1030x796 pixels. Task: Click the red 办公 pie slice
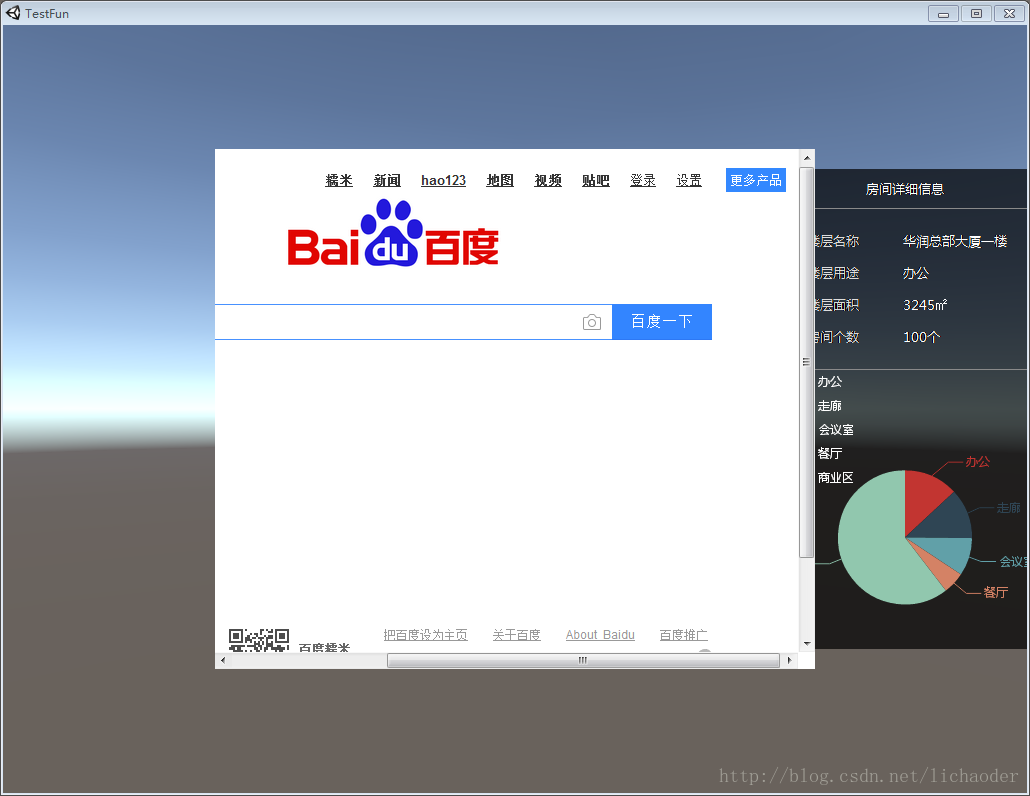[x=924, y=499]
